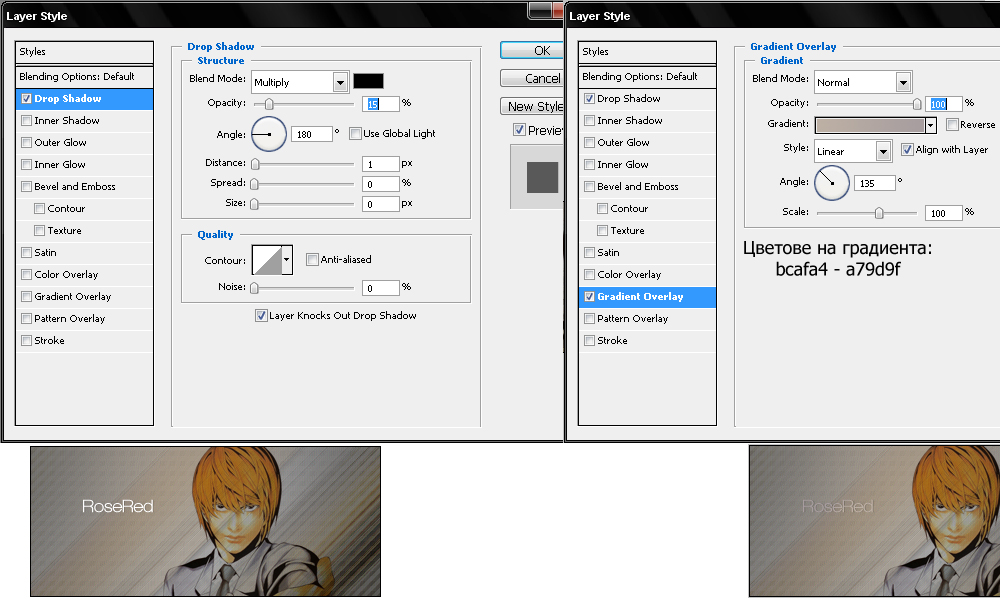Image resolution: width=1000 pixels, height=600 pixels.
Task: Click the Drop Shadow Opacity input field
Action: click(x=381, y=104)
